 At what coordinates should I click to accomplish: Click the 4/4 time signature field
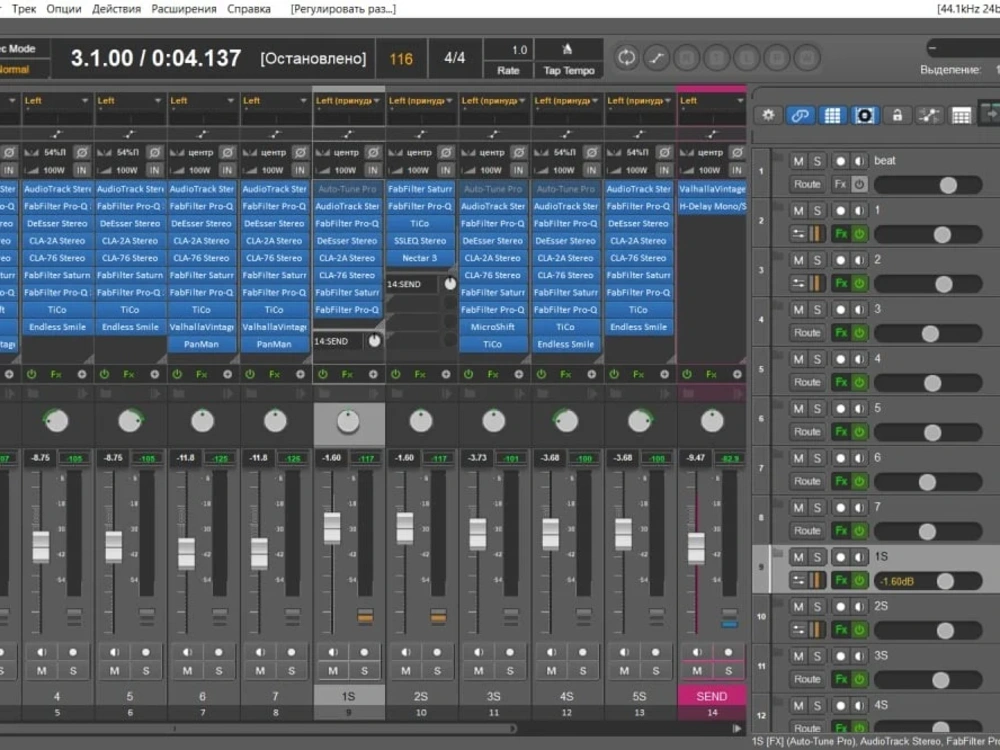point(454,58)
